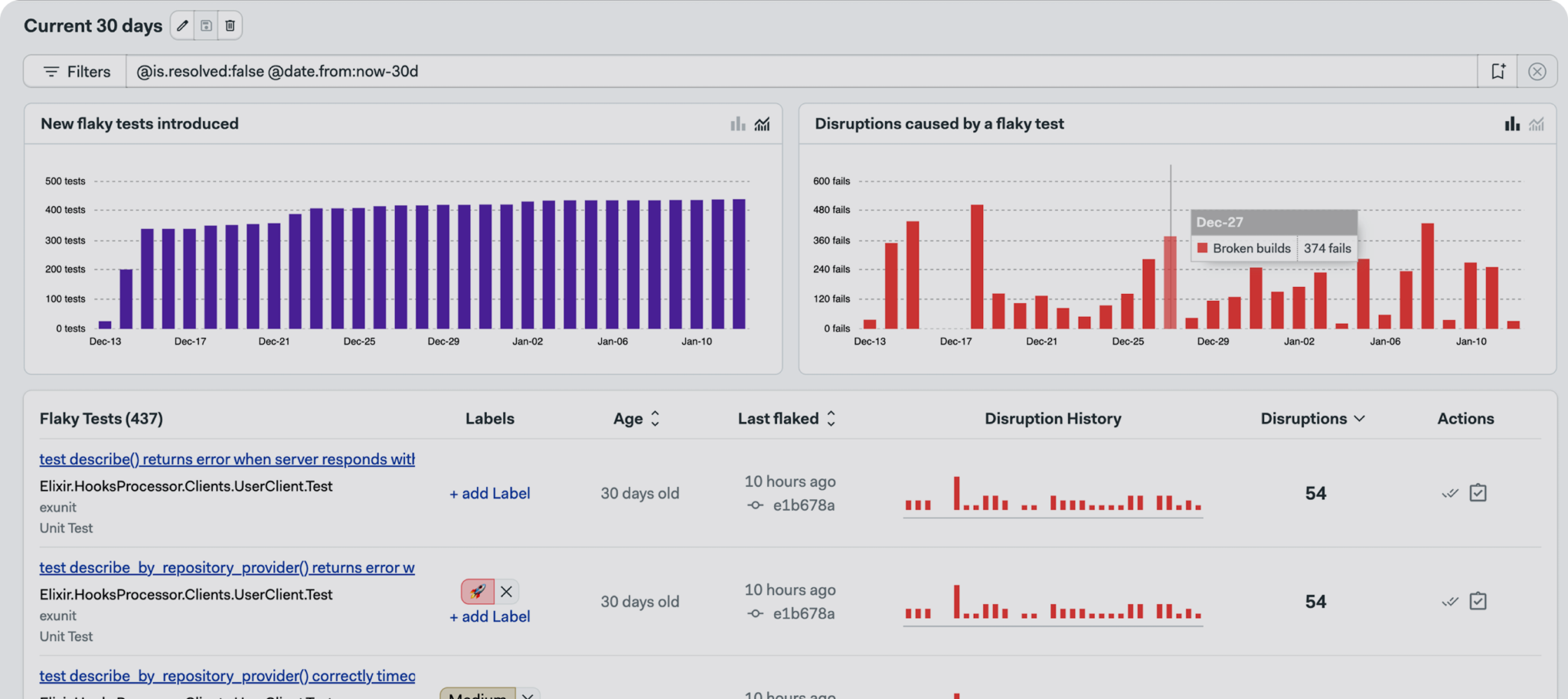This screenshot has height=699, width=1568.
Task: Add a label to the first flaky test
Action: tap(489, 493)
